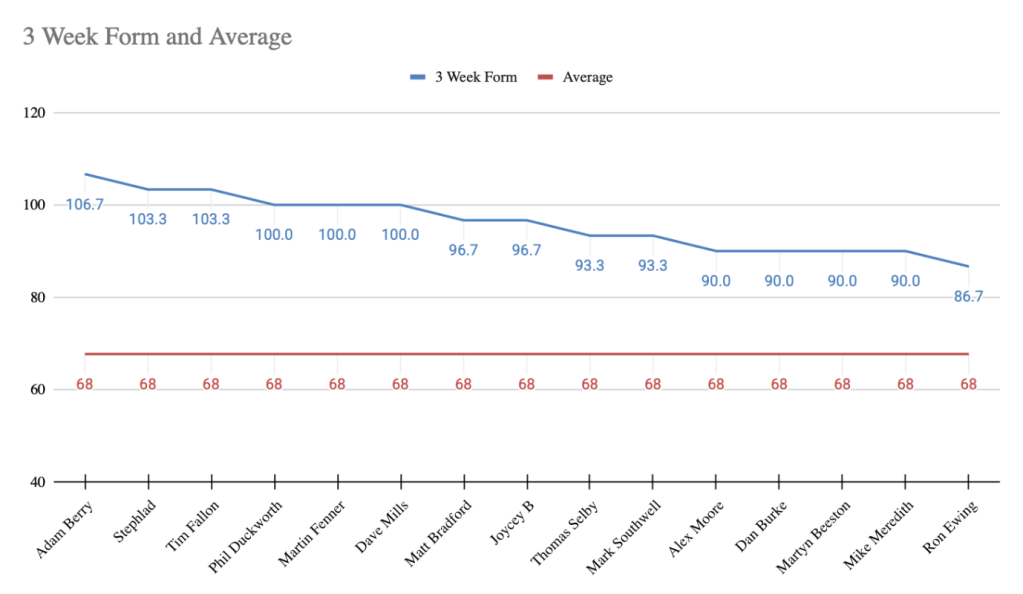
Task: Click the 'Ron Ewing' axis label
Action: (950, 520)
